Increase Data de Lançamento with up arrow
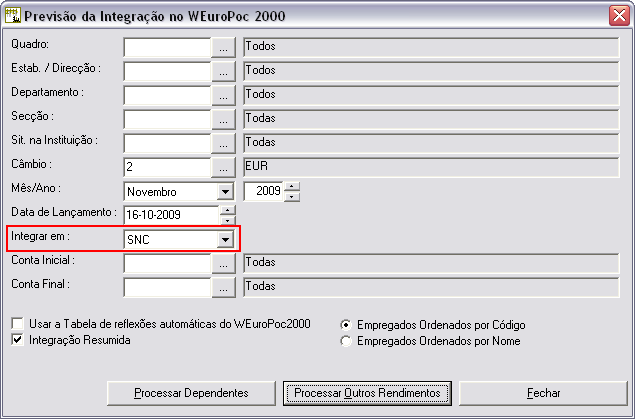Screen dimensions: 635x419 coord(228,211)
